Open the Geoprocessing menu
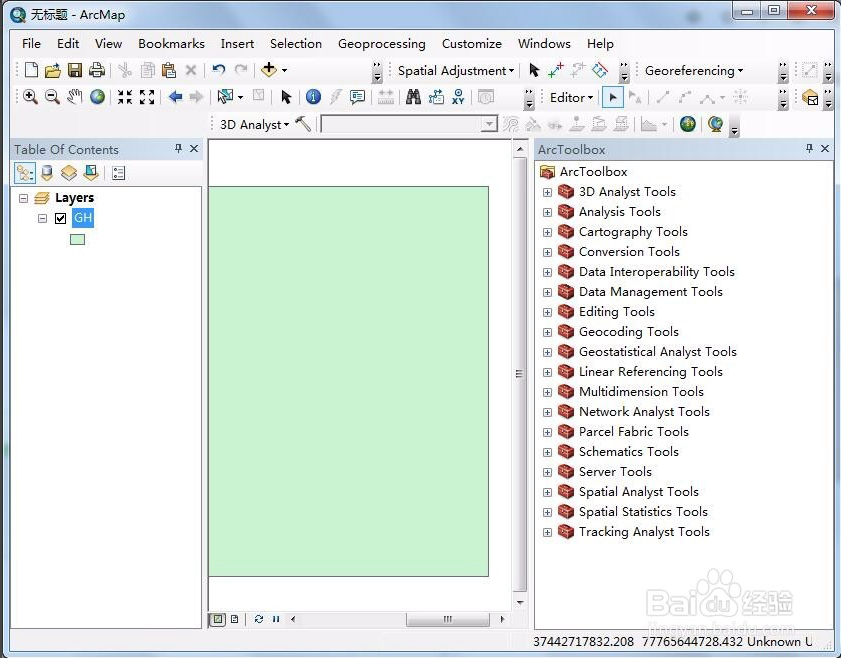The image size is (841, 658). [381, 43]
